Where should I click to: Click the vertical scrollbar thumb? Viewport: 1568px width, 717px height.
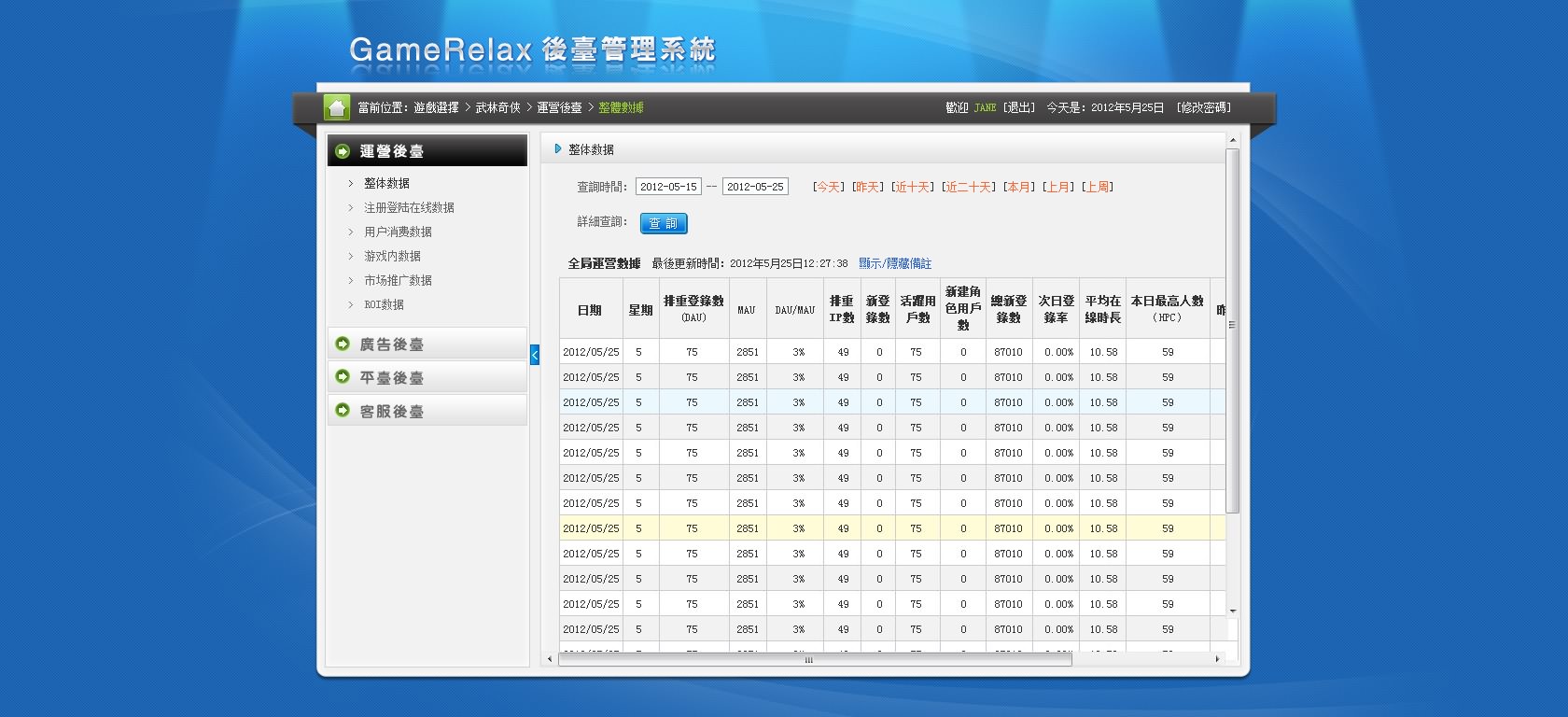point(1232,330)
